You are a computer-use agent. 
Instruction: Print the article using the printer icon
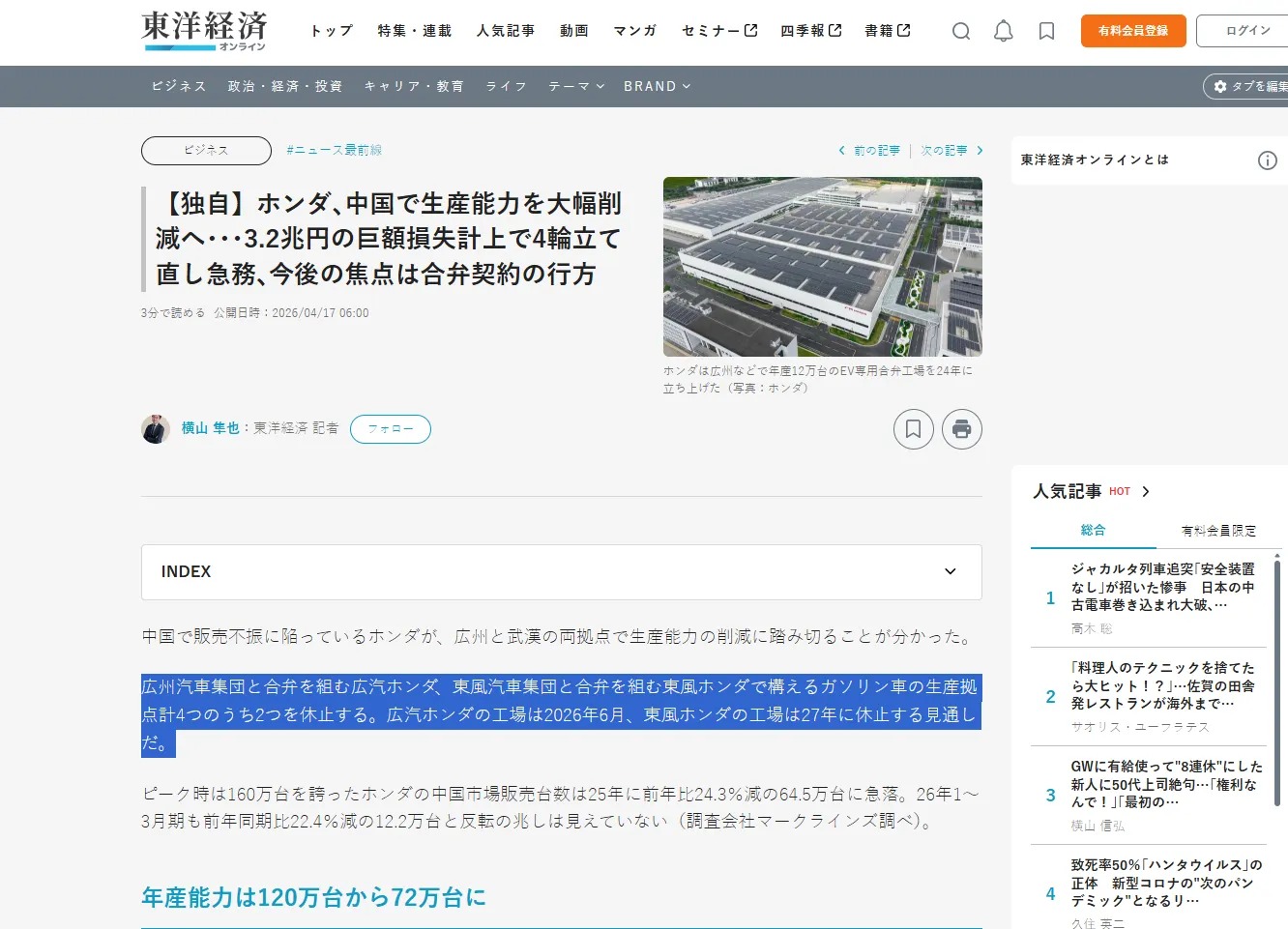962,429
